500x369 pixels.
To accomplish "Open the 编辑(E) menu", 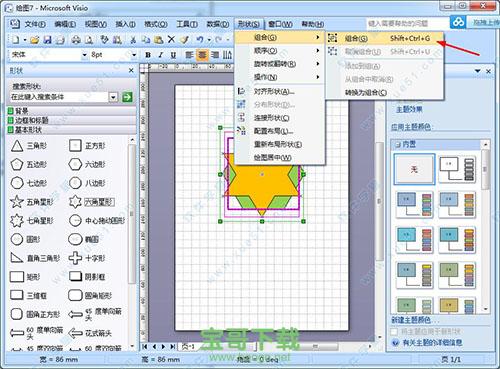I will 65,24.
